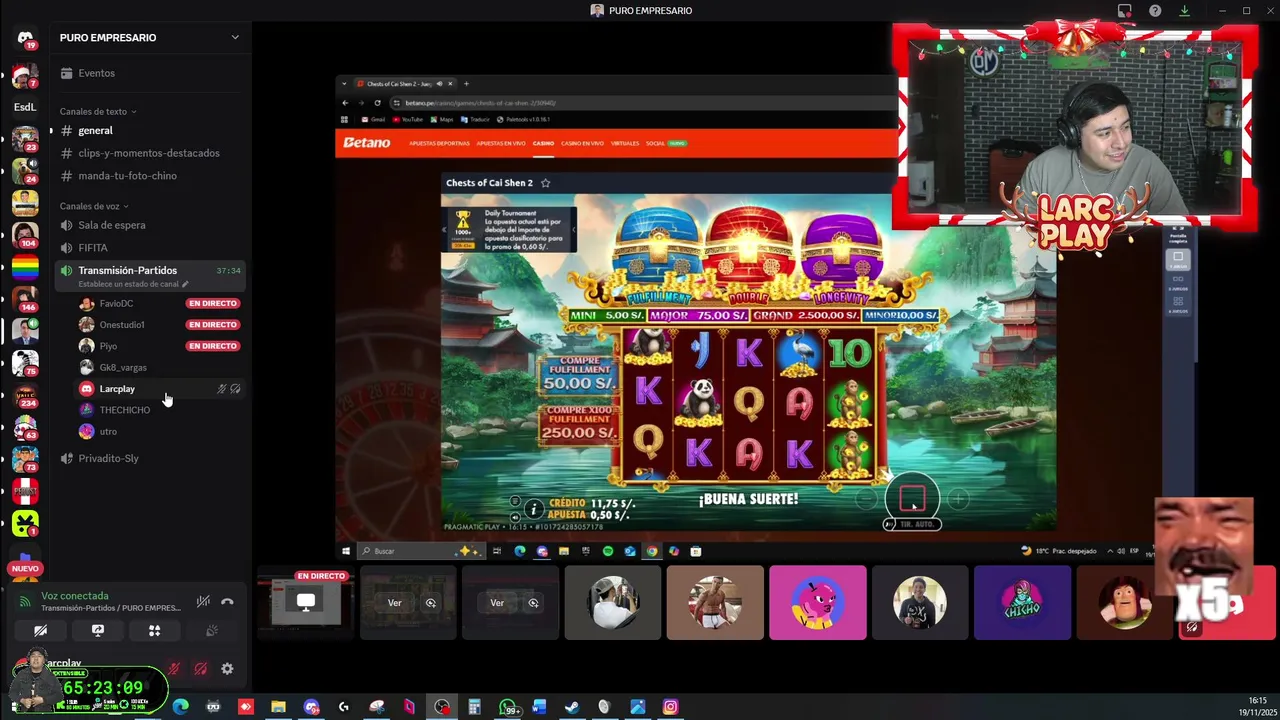This screenshot has width=1280, height=720.
Task: Turn on camera button
Action: tap(41, 631)
